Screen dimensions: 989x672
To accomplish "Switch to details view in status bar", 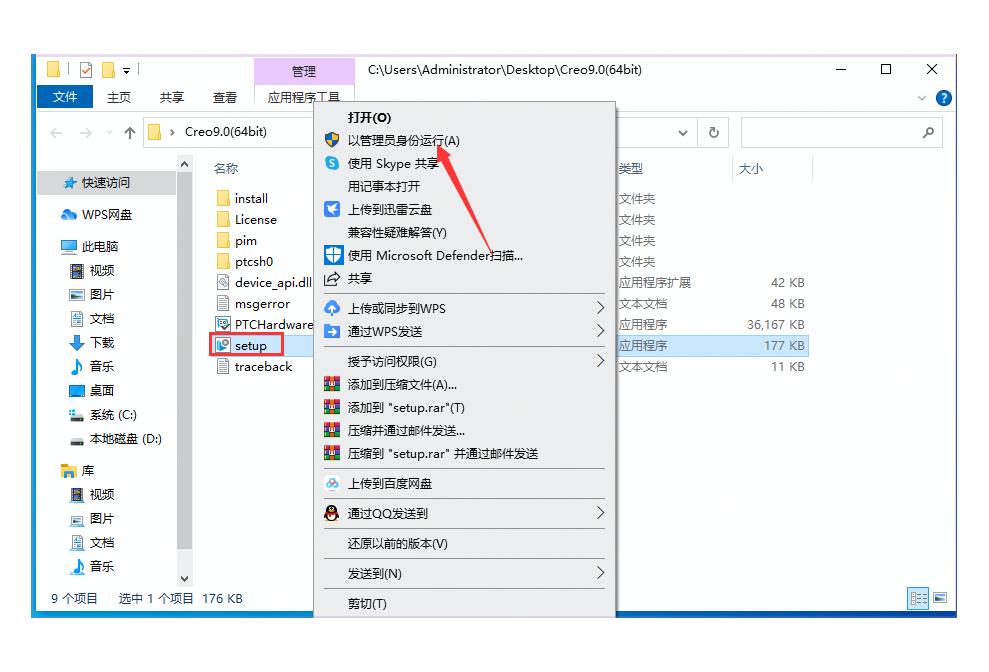I will [918, 598].
